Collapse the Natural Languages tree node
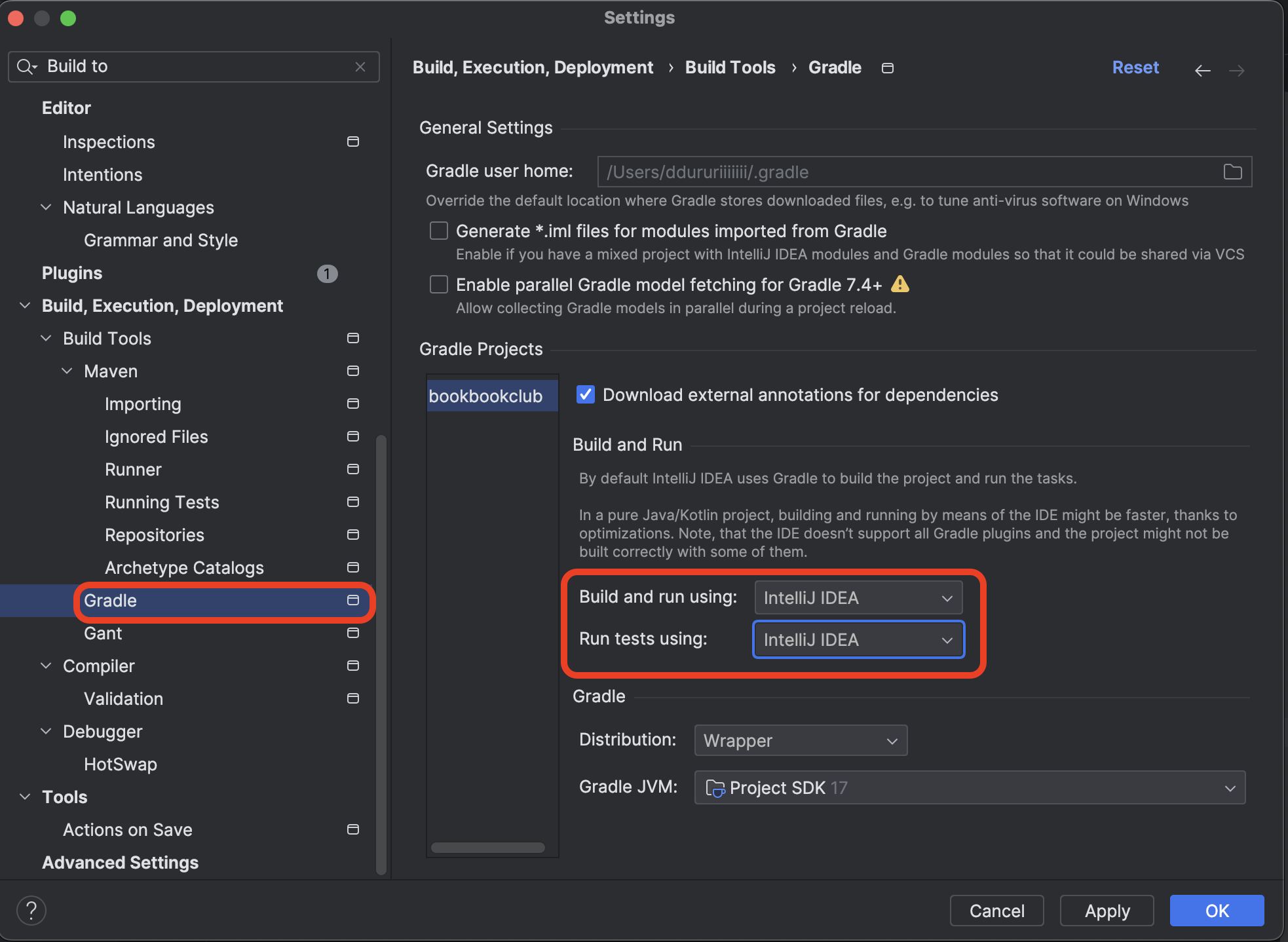 click(46, 207)
